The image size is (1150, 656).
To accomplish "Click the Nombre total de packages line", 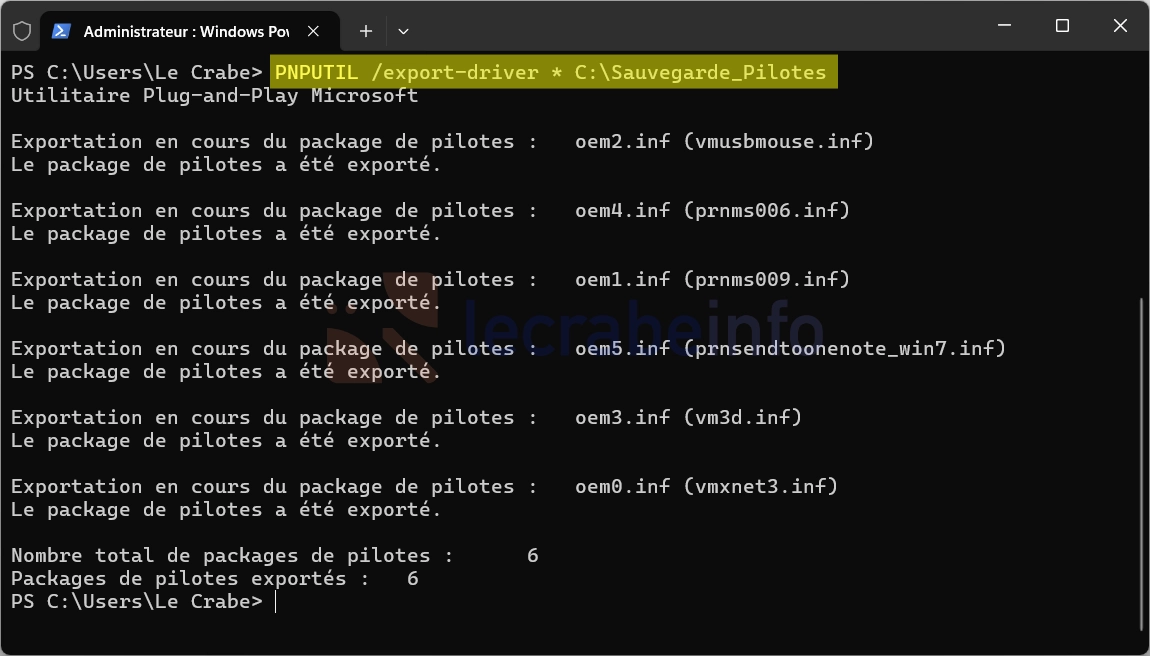I will coord(275,555).
